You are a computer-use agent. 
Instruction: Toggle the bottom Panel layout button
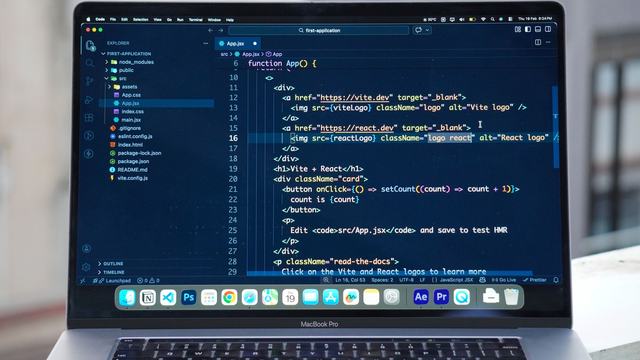coord(538,29)
